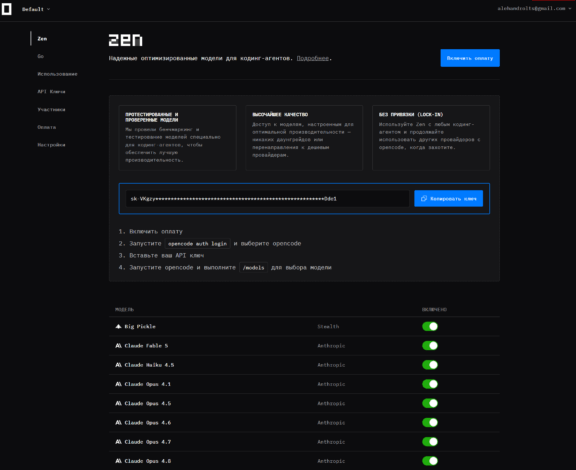Viewport: 576px width, 470px height.
Task: Open the Go sidebar section
Action: 40,56
